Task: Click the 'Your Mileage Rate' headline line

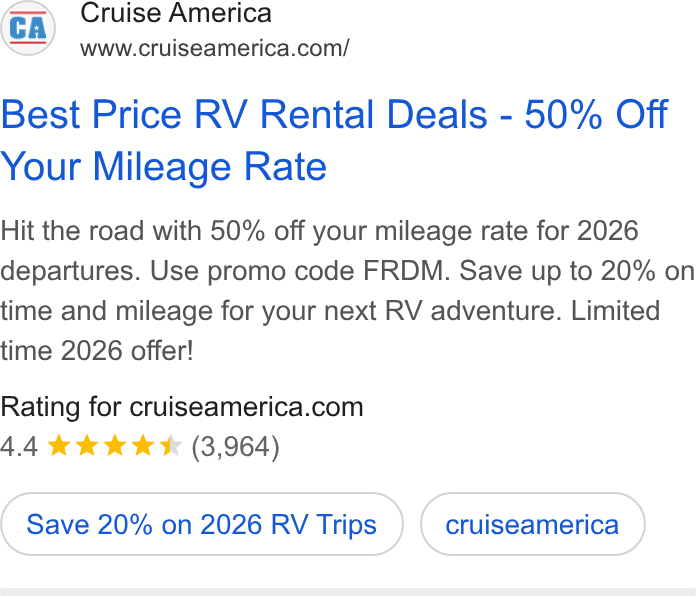Action: [x=163, y=167]
